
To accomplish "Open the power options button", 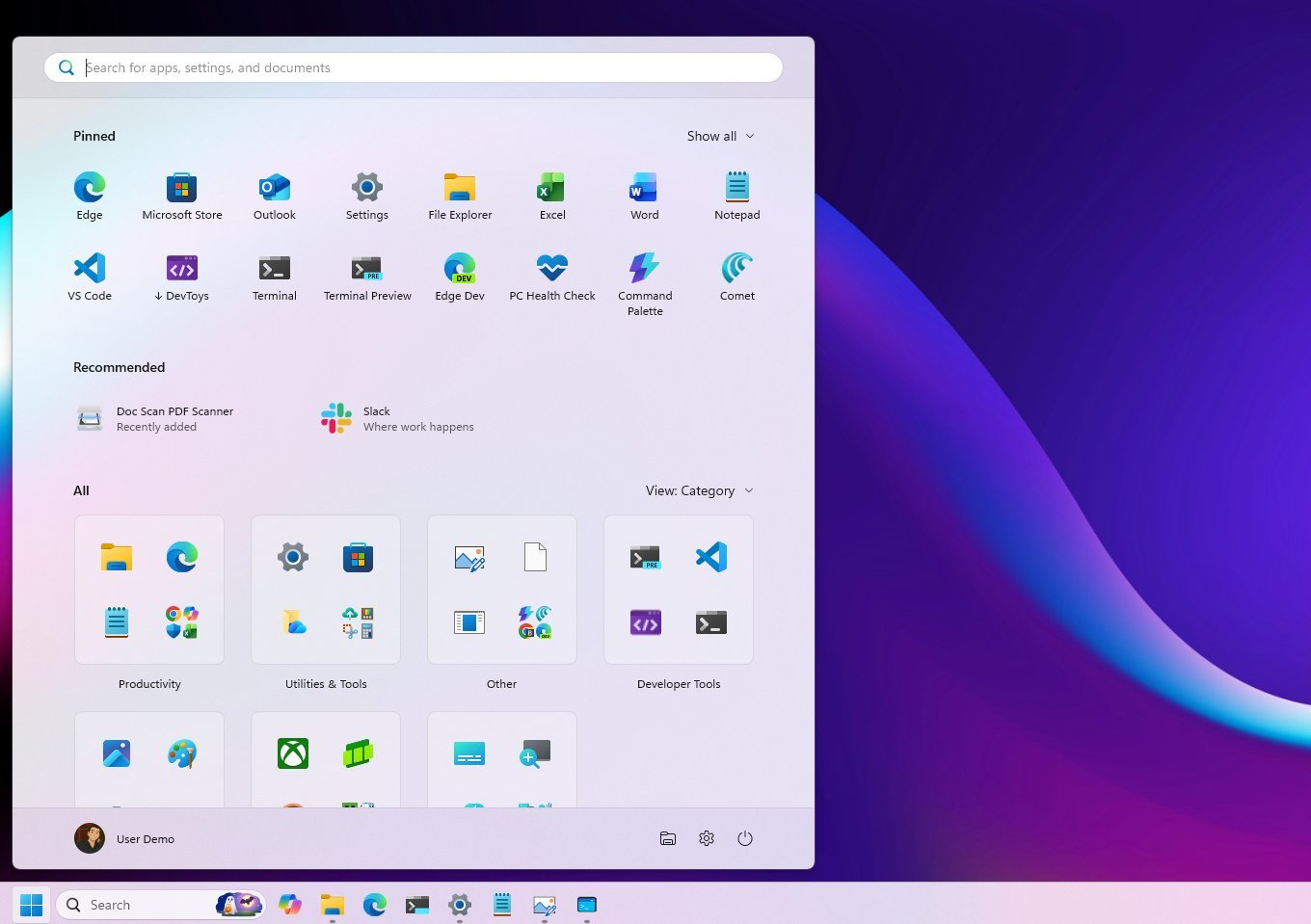I will point(745,838).
